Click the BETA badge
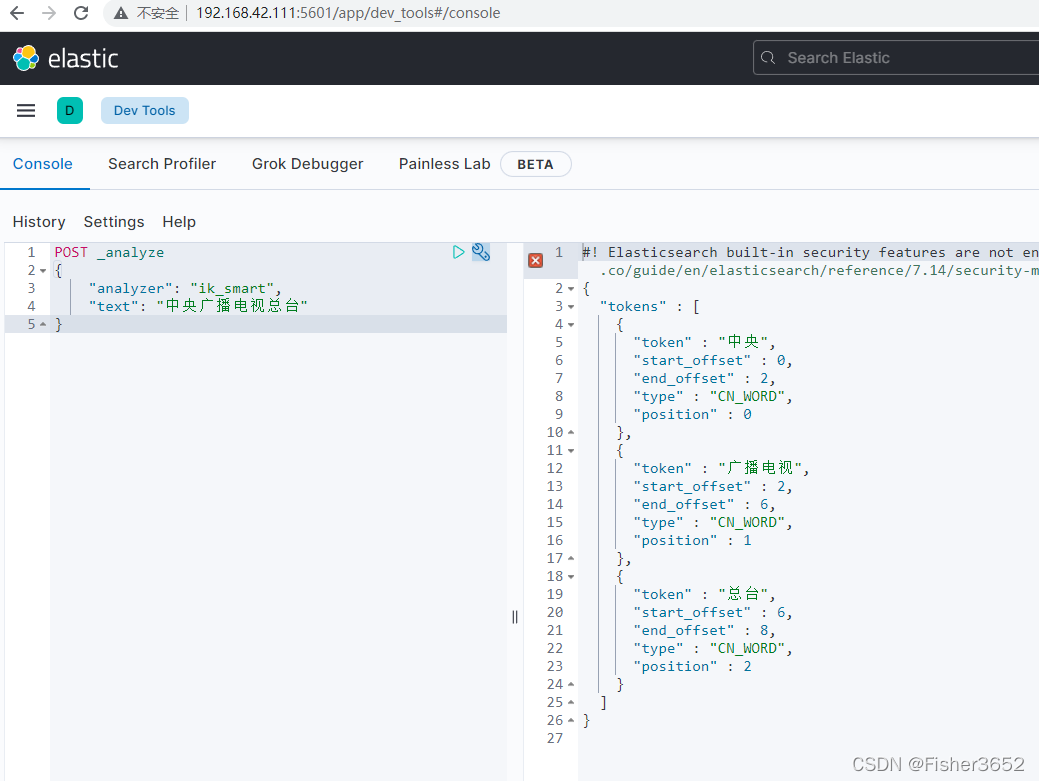 point(535,164)
